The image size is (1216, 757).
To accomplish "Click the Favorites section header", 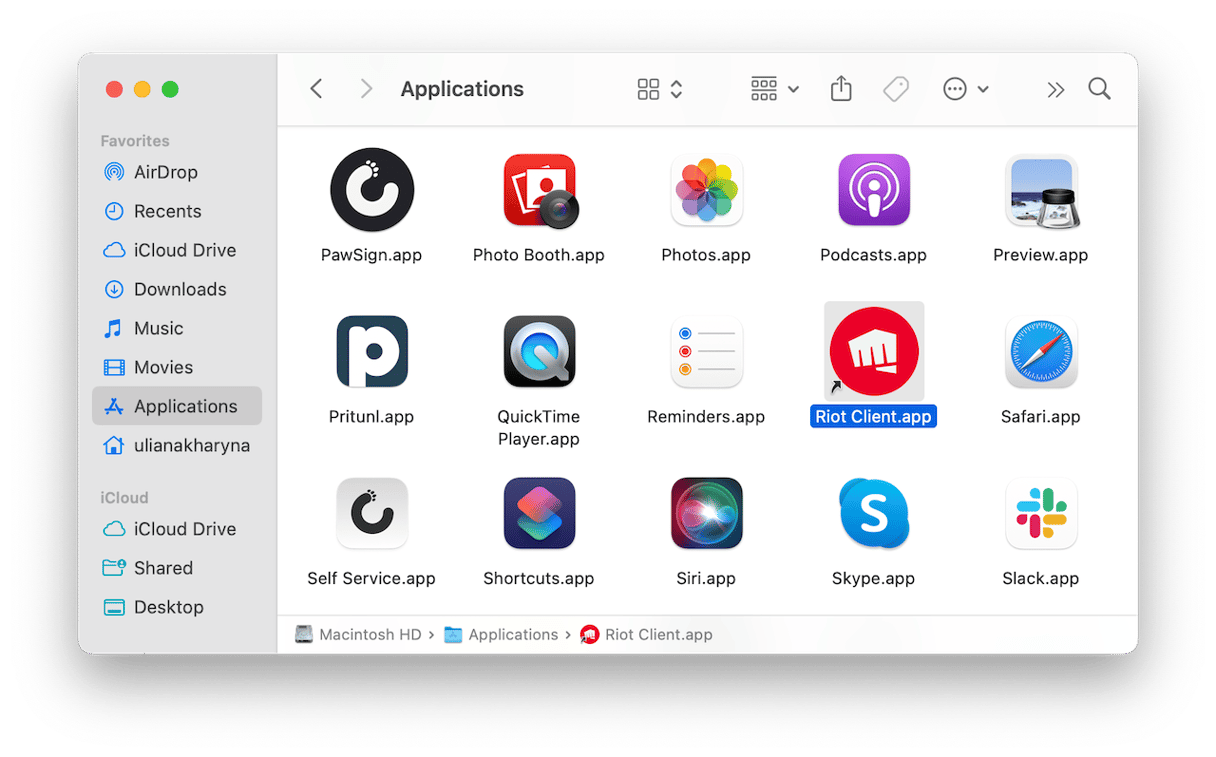I will 135,141.
